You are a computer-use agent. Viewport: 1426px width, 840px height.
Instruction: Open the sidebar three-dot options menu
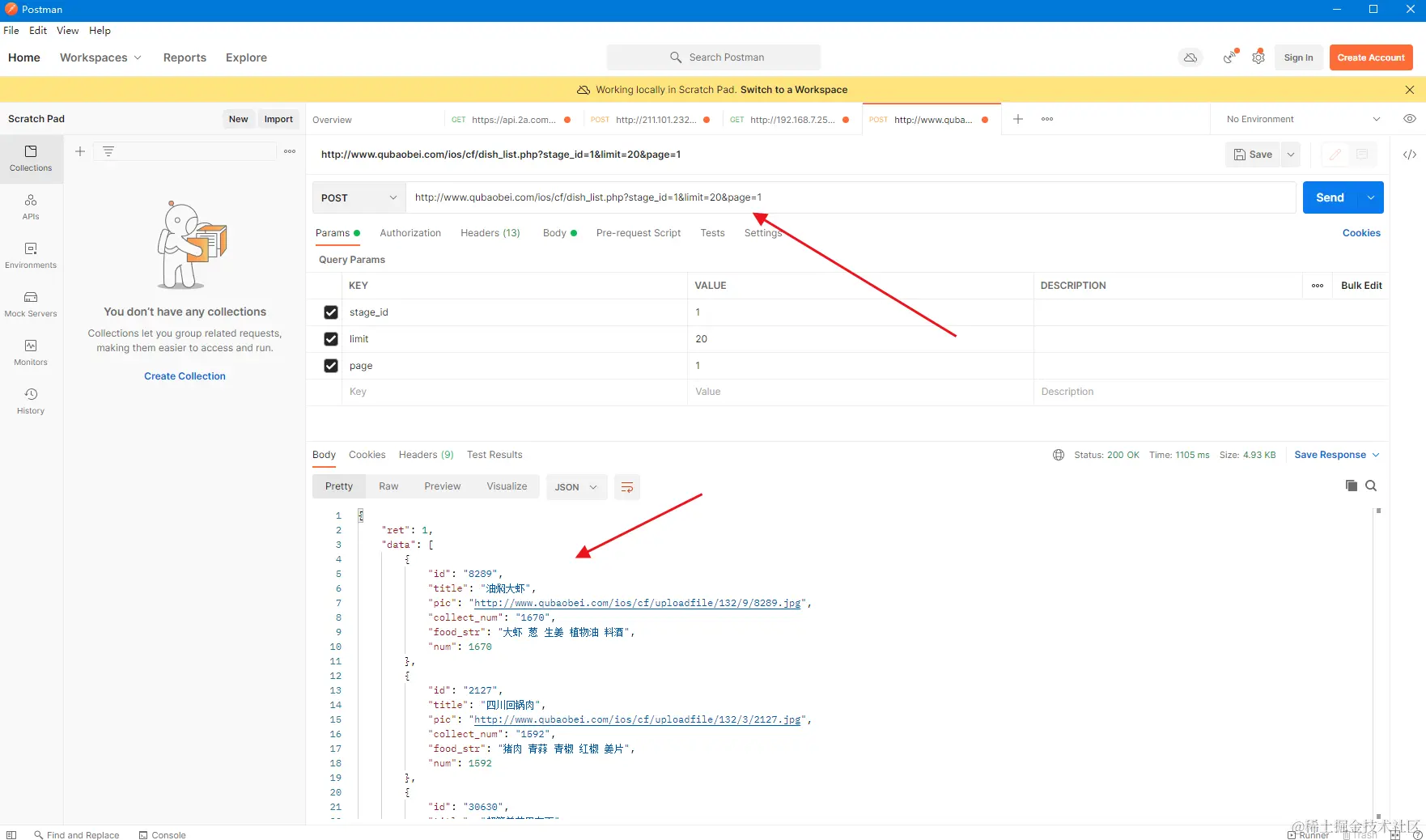click(290, 151)
